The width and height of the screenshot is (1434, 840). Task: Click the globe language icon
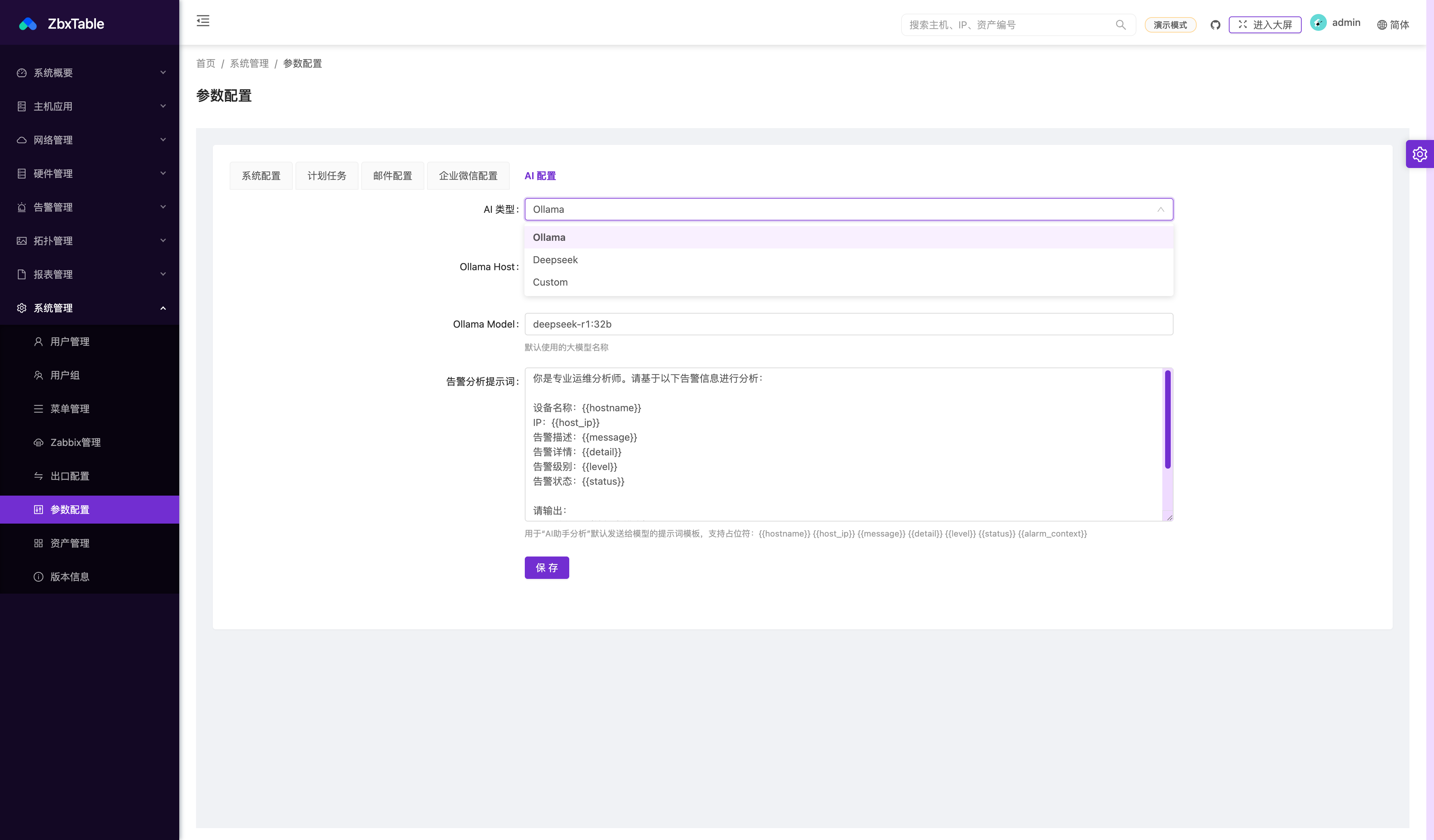click(1381, 25)
